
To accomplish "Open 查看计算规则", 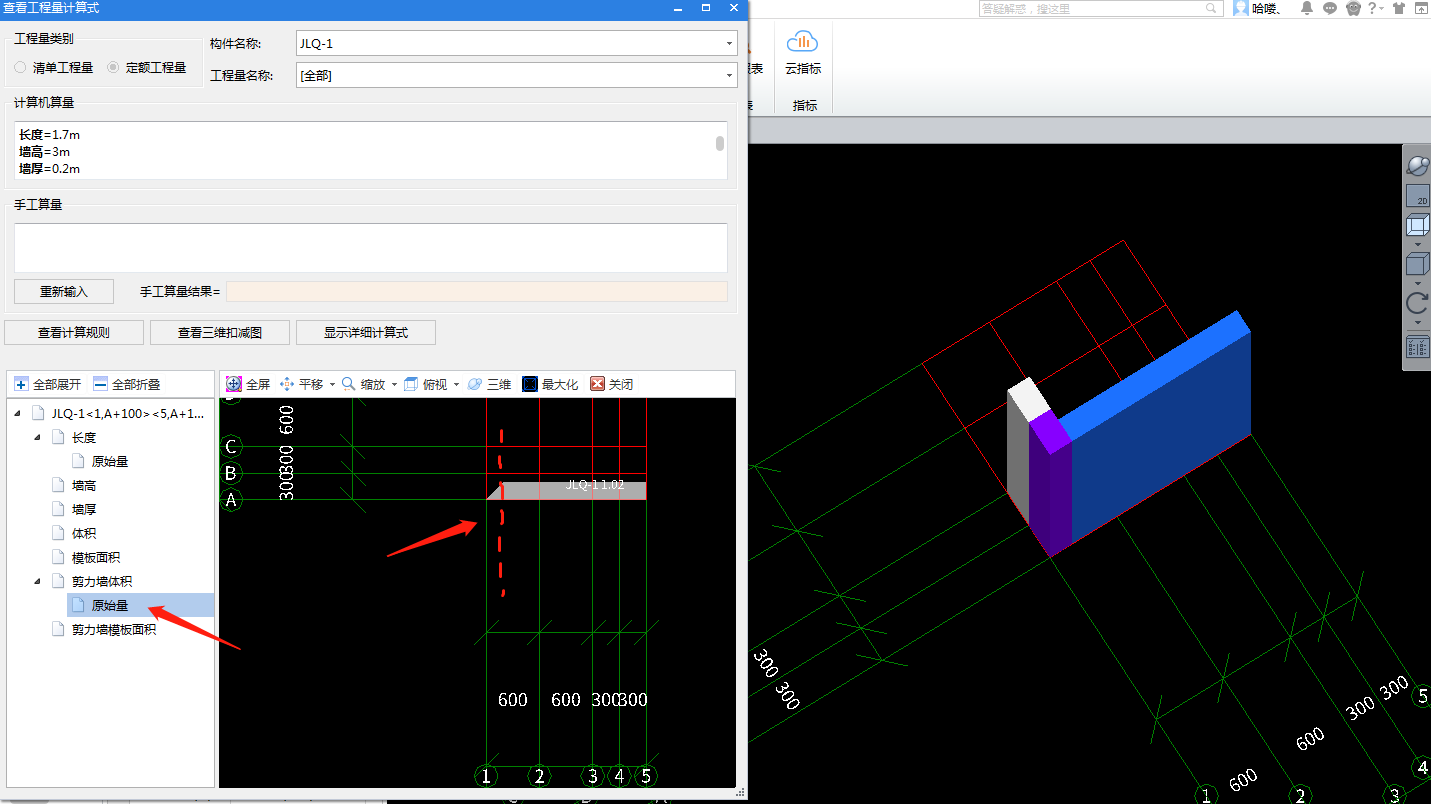I will click(74, 333).
